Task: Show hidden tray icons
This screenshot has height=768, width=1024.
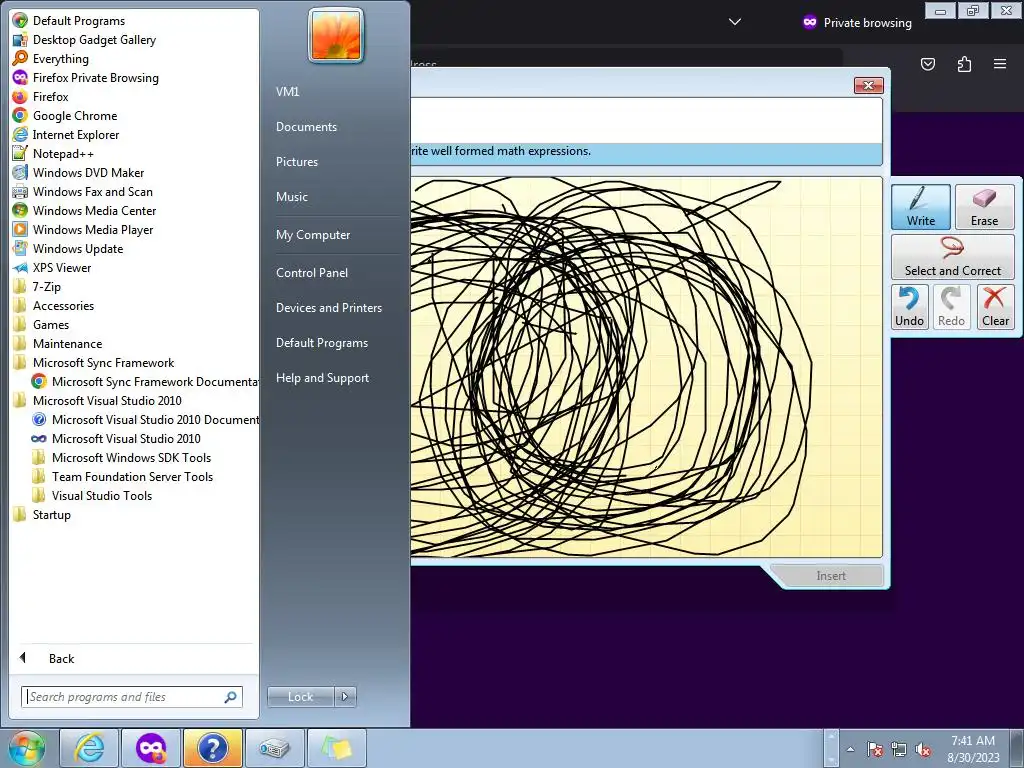Action: 850,749
